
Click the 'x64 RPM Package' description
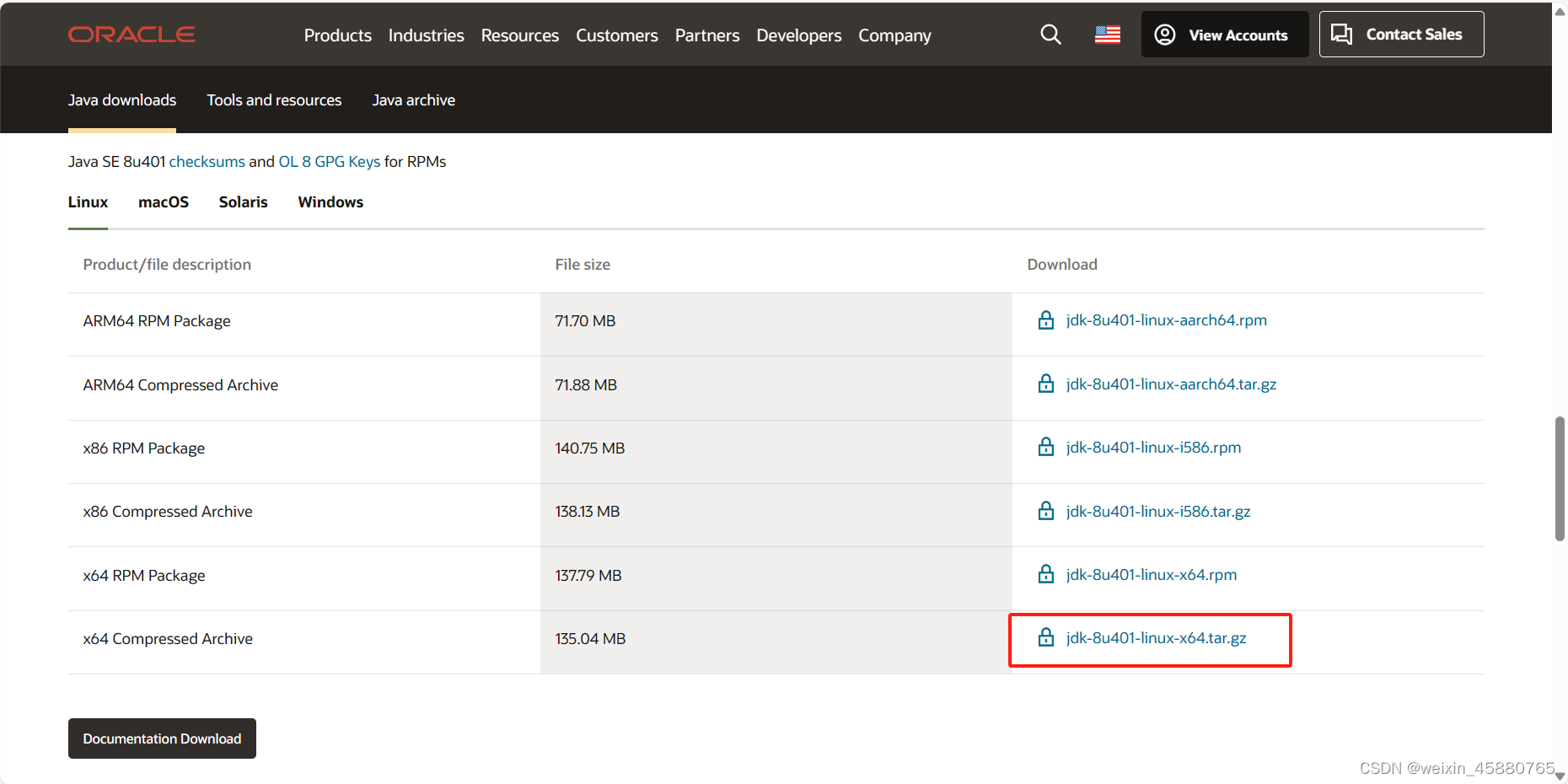click(144, 576)
